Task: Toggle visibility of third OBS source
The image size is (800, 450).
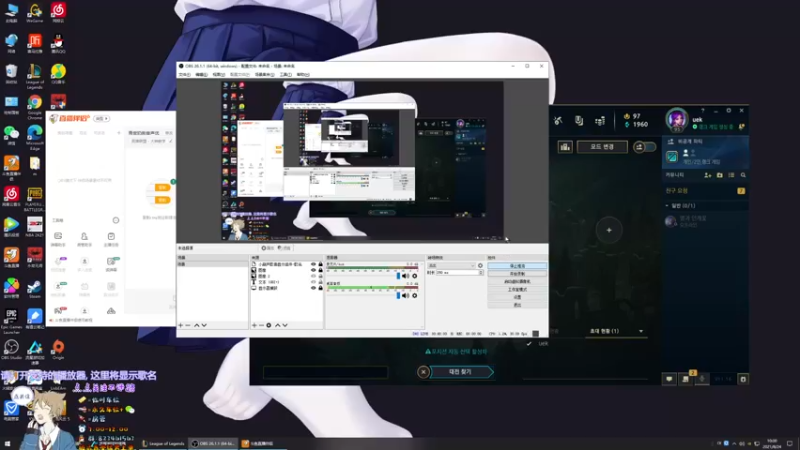Action: tap(313, 276)
